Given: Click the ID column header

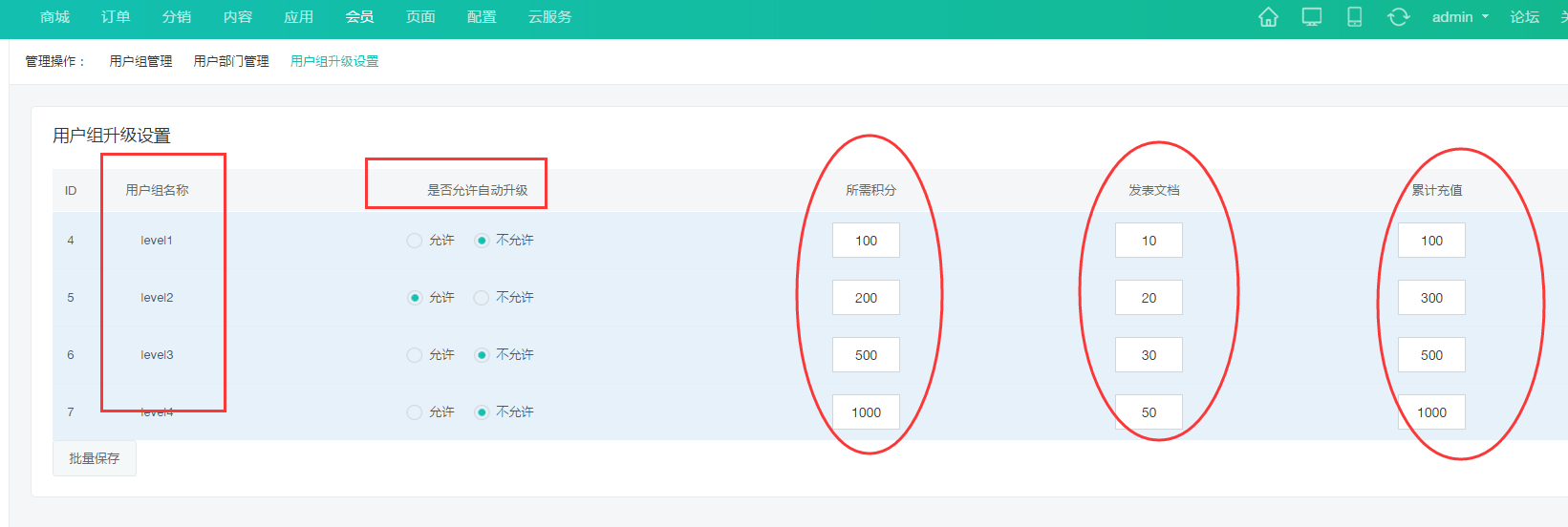Looking at the screenshot, I should tap(71, 191).
